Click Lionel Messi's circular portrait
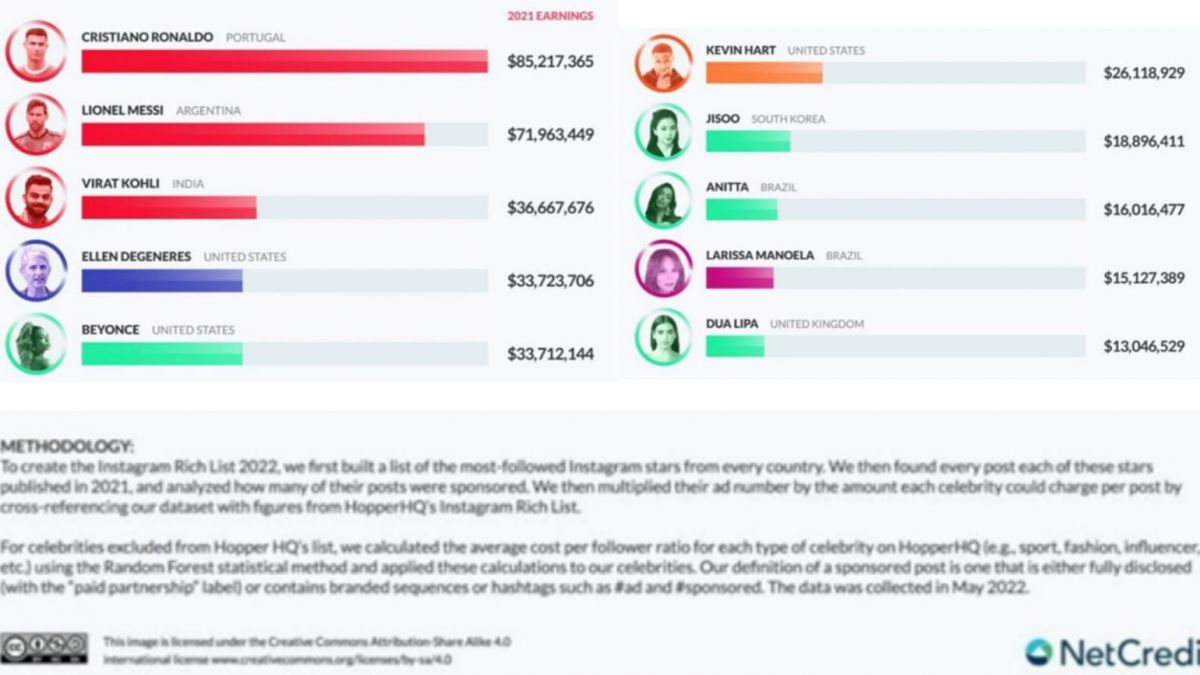The height and width of the screenshot is (675, 1200). (36, 124)
